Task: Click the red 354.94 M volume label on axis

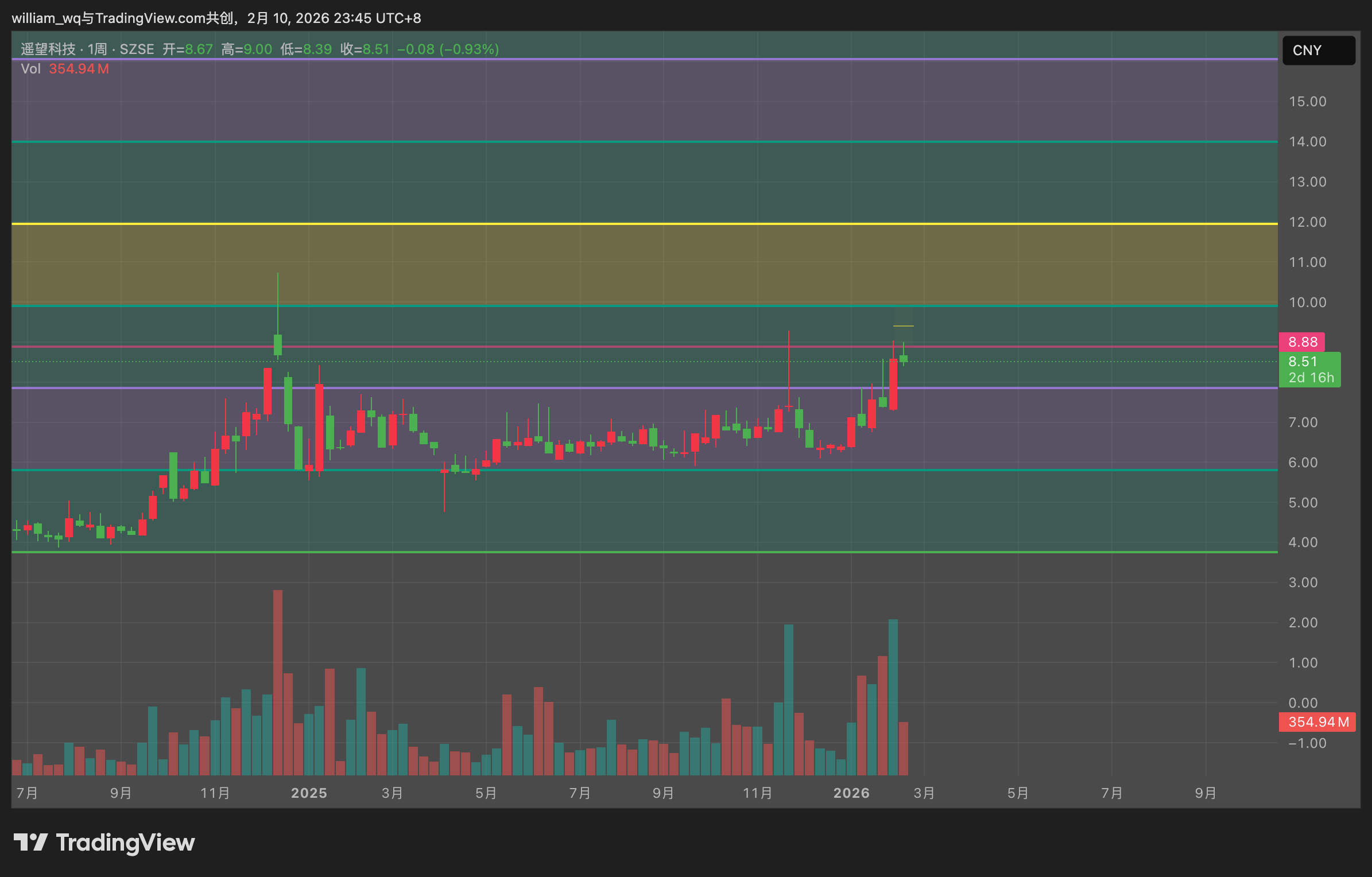Action: (x=1317, y=722)
